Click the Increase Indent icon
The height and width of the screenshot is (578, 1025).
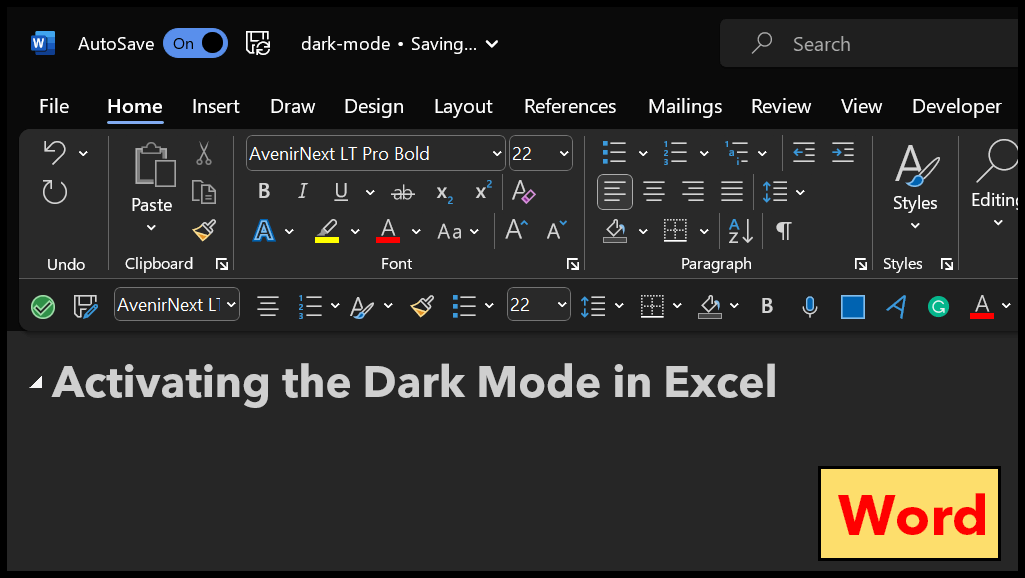[x=843, y=152]
